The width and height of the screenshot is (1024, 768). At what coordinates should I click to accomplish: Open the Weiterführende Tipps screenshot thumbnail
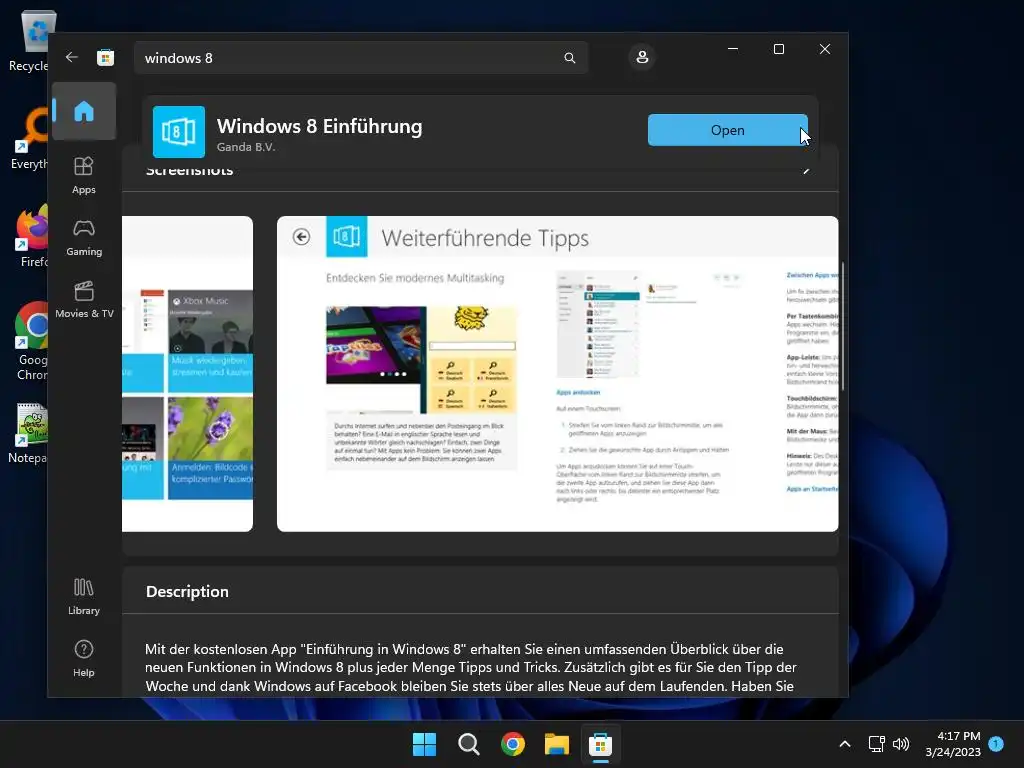(x=557, y=374)
